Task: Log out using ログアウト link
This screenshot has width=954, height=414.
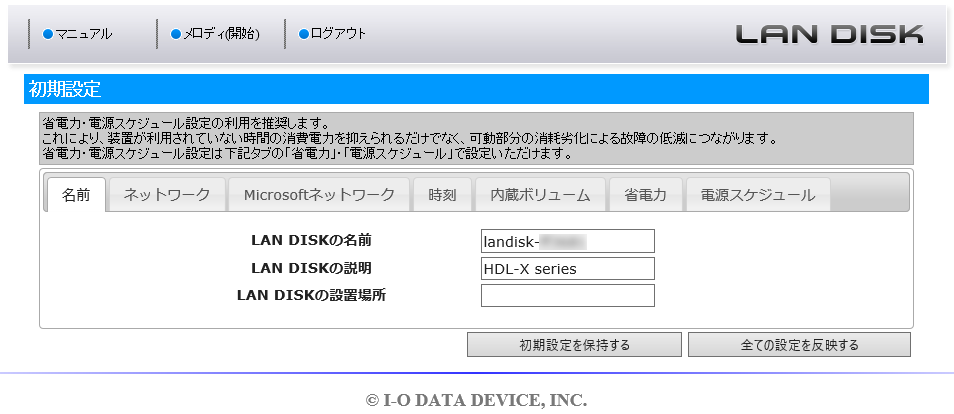Action: pos(338,34)
